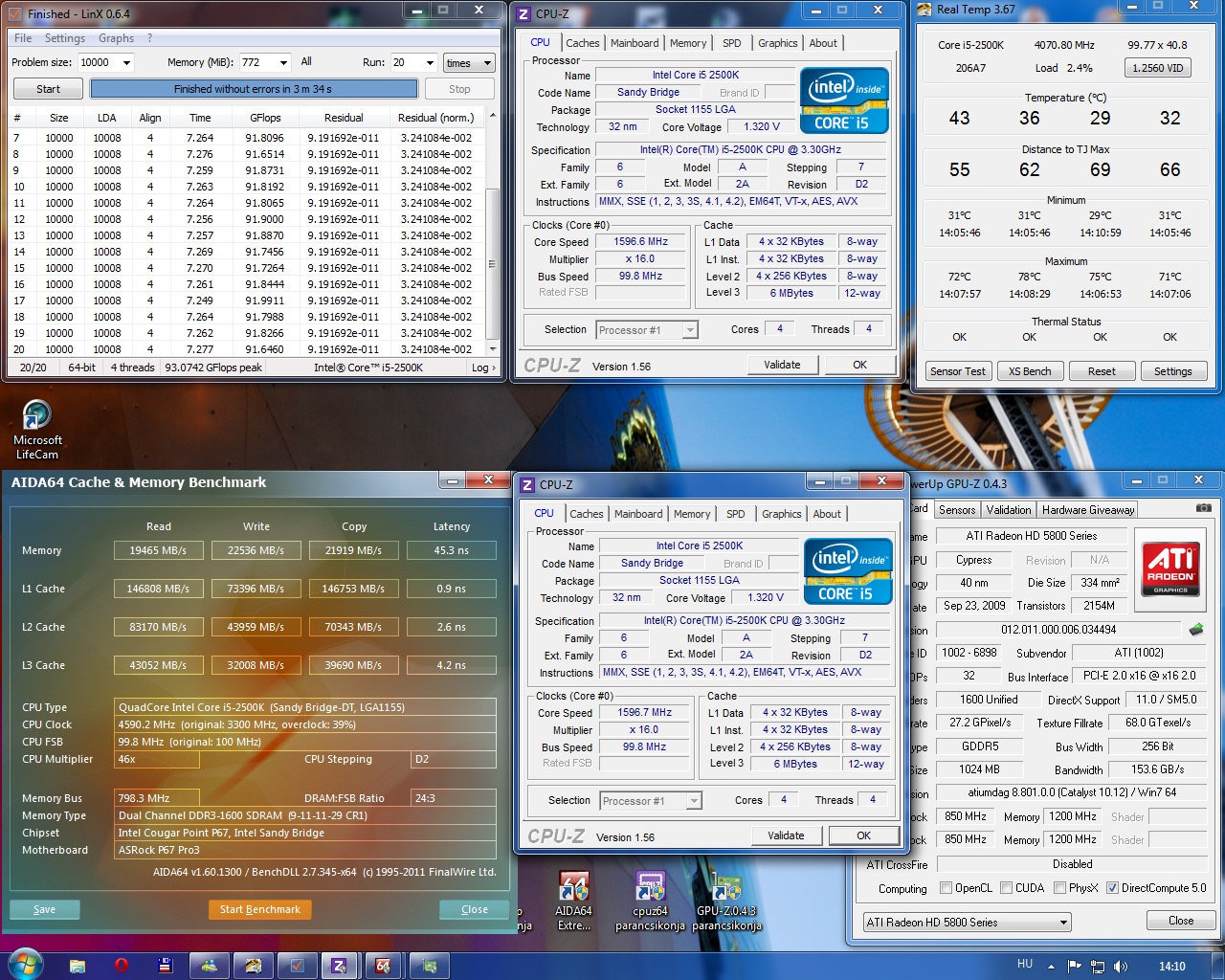
Task: Open the Processor #1 selection in upper CPU-Z
Action: pos(647,330)
